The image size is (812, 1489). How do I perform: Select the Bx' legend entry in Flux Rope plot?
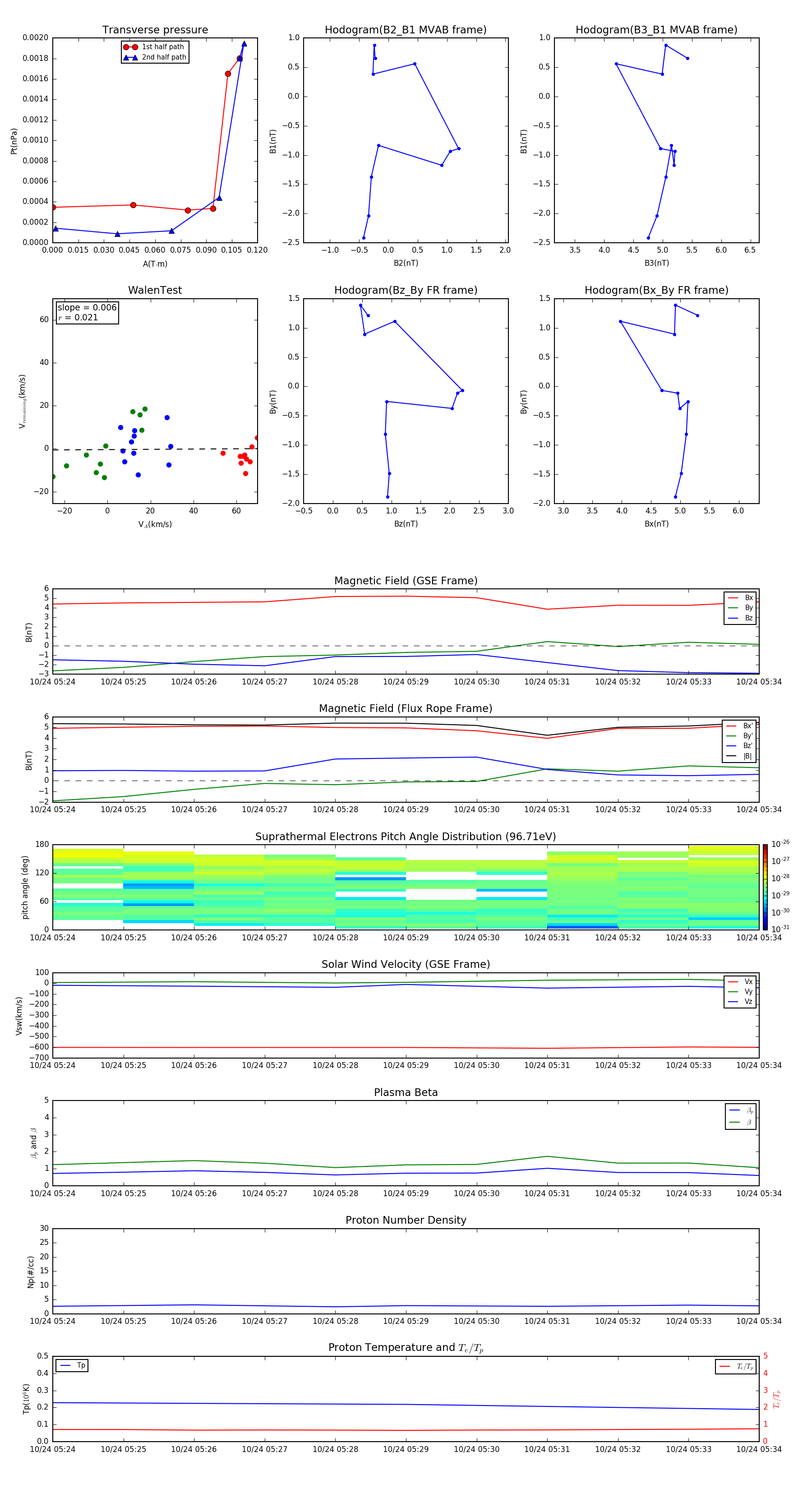coord(740,726)
